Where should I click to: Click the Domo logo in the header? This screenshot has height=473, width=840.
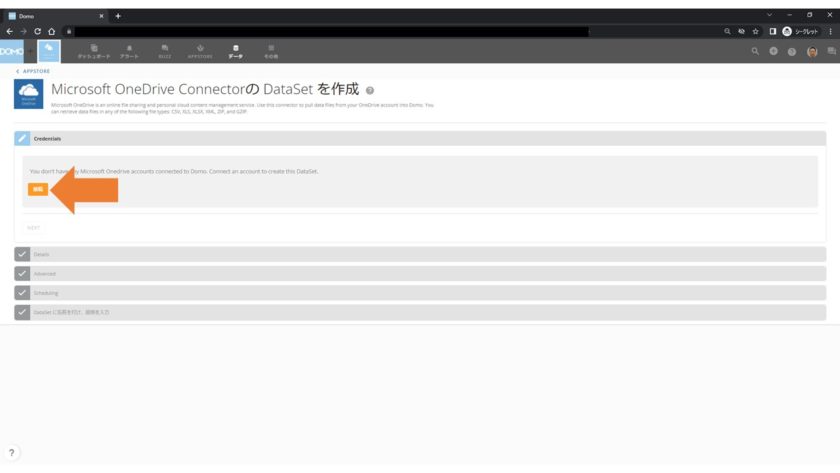12,51
